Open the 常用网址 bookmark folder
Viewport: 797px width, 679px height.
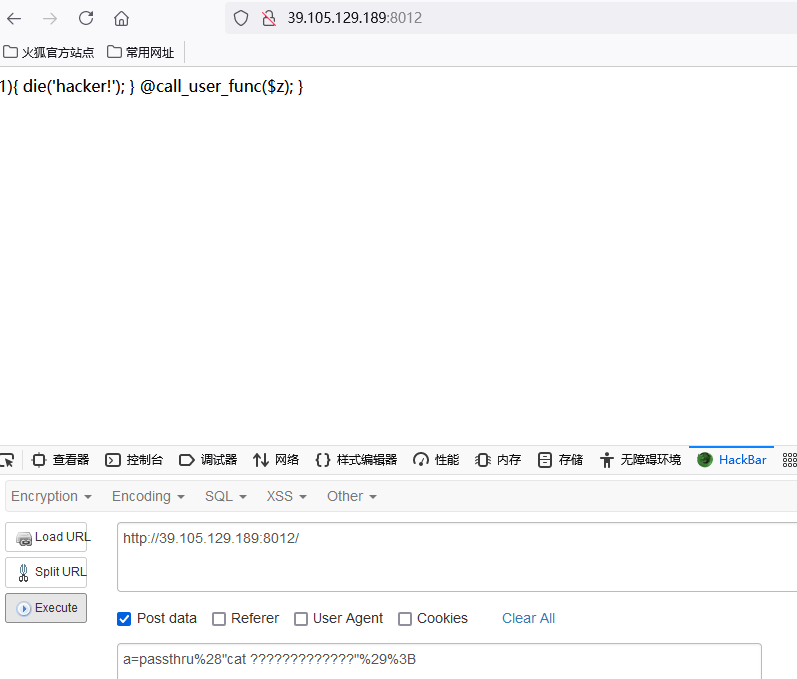point(141,52)
